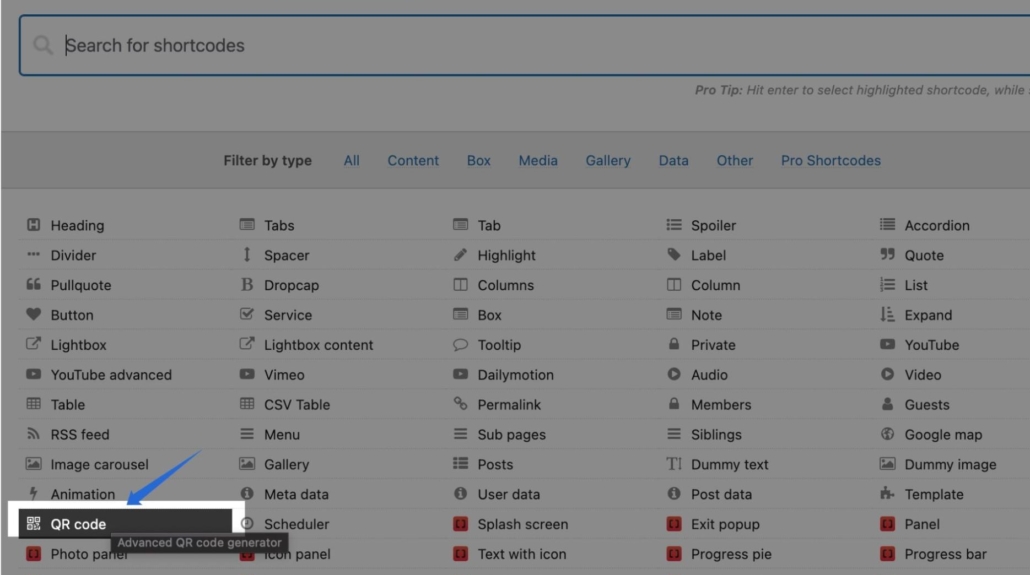This screenshot has height=575, width=1030.
Task: Click the YouTube advanced play icon
Action: [34, 374]
